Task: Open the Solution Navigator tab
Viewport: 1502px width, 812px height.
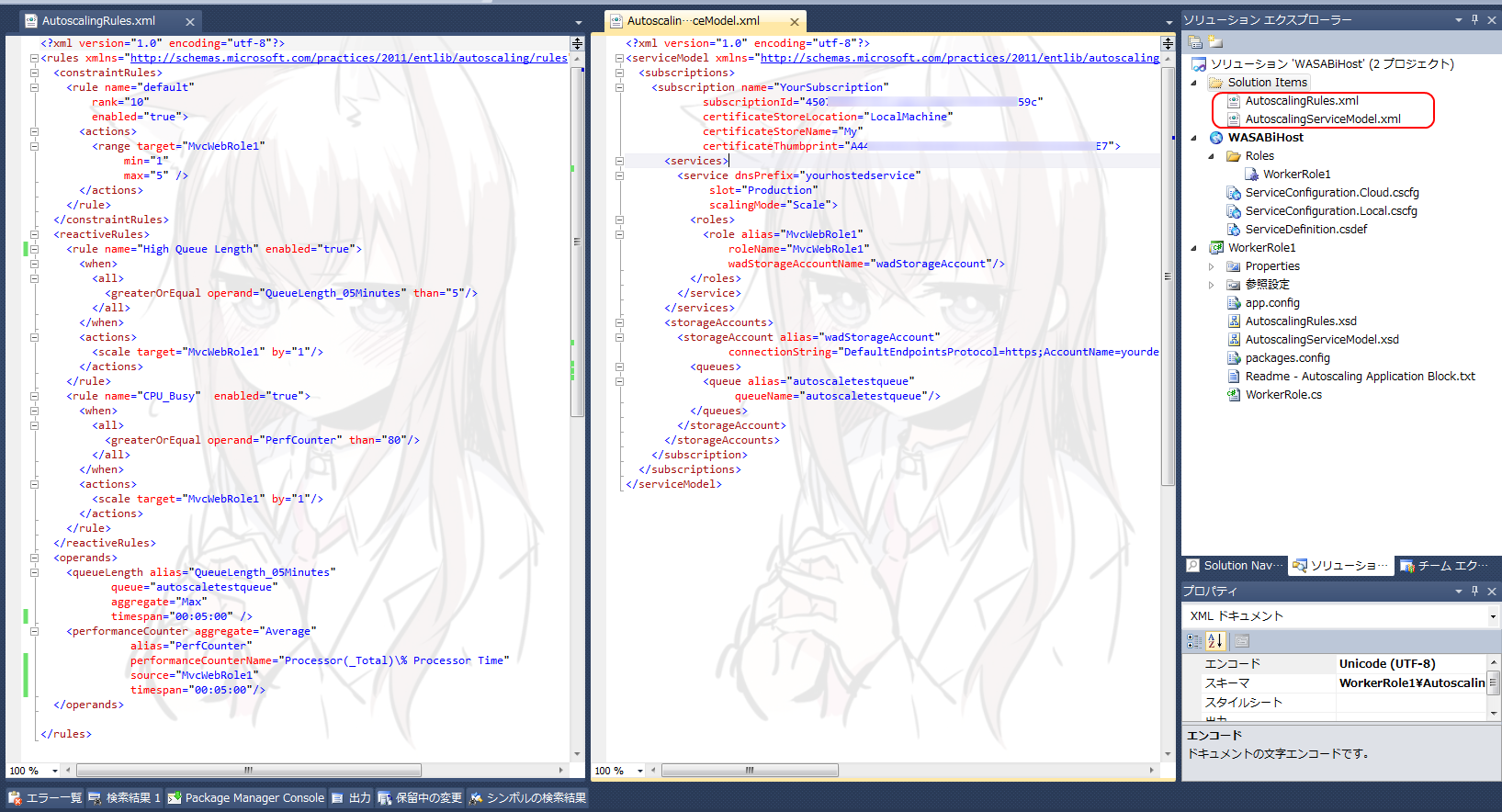Action: [1234, 566]
